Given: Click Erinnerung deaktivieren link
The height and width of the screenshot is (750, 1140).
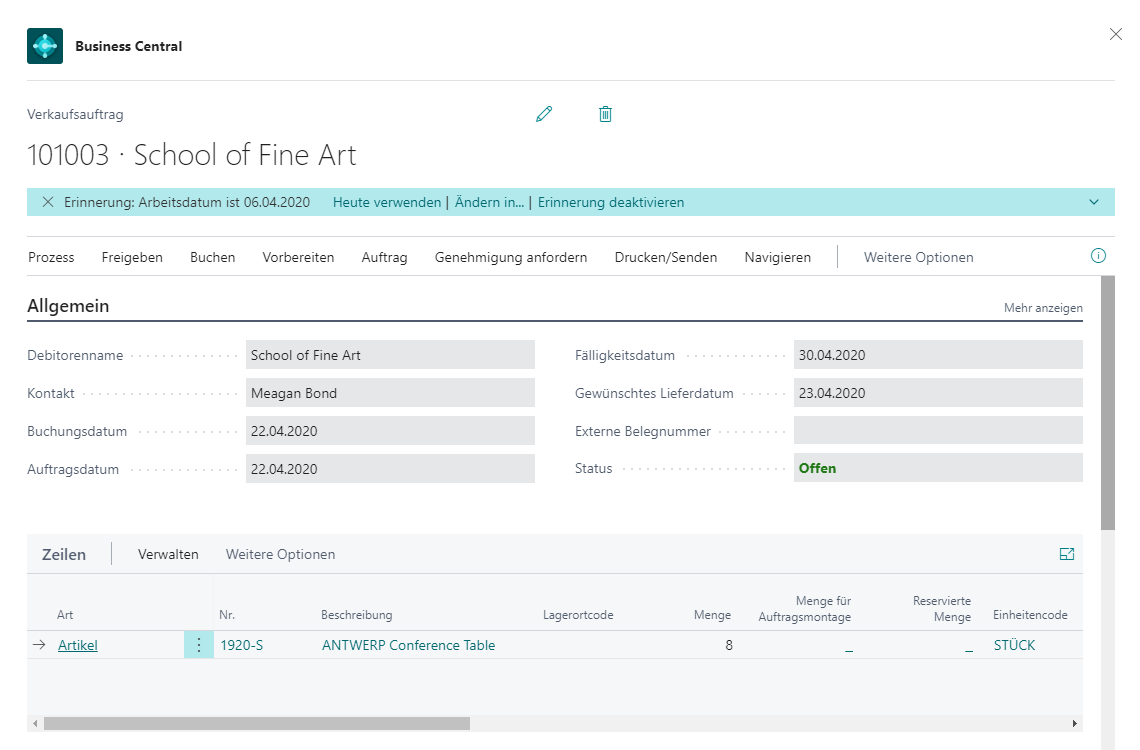Looking at the screenshot, I should pos(611,202).
